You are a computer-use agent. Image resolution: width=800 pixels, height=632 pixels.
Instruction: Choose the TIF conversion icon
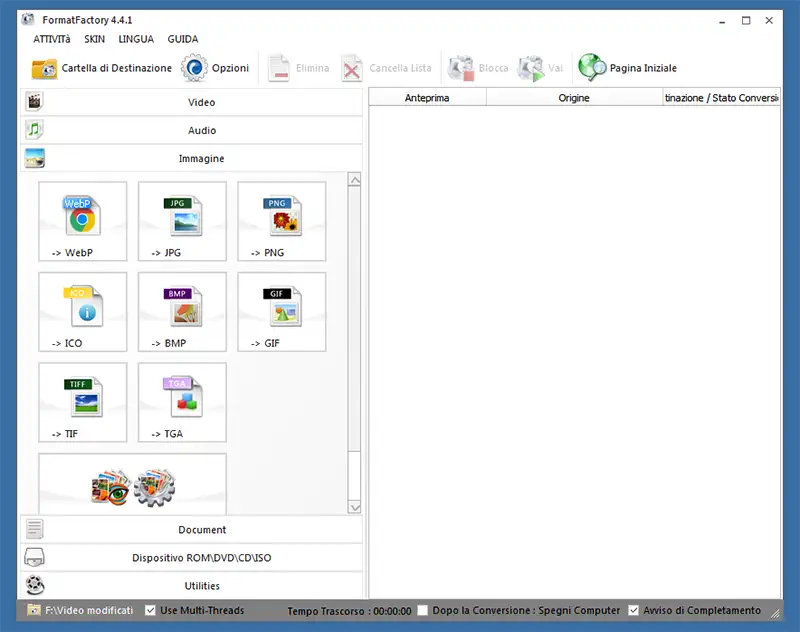pos(83,397)
